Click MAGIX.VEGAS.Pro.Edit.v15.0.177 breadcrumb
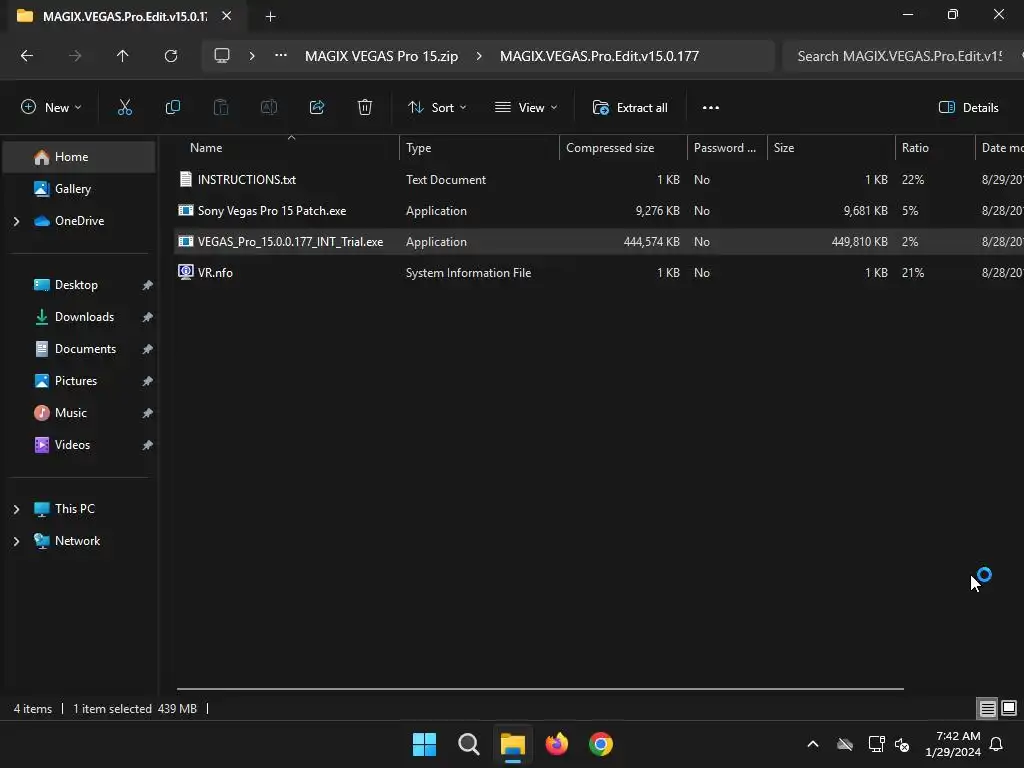This screenshot has height=768, width=1024. point(599,56)
